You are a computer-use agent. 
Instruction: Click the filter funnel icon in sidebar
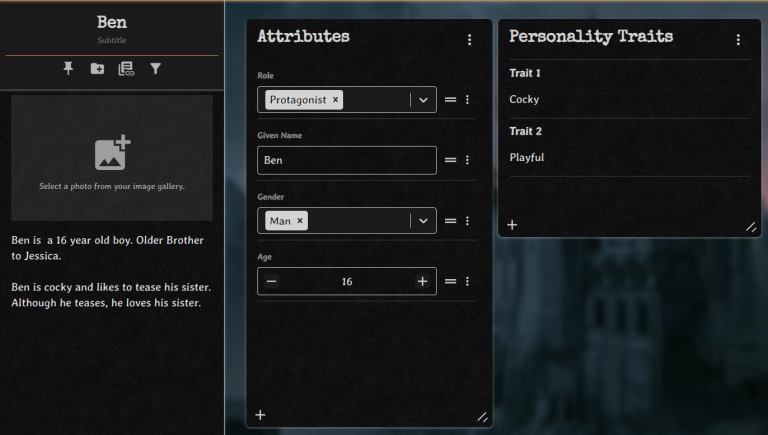tap(156, 68)
